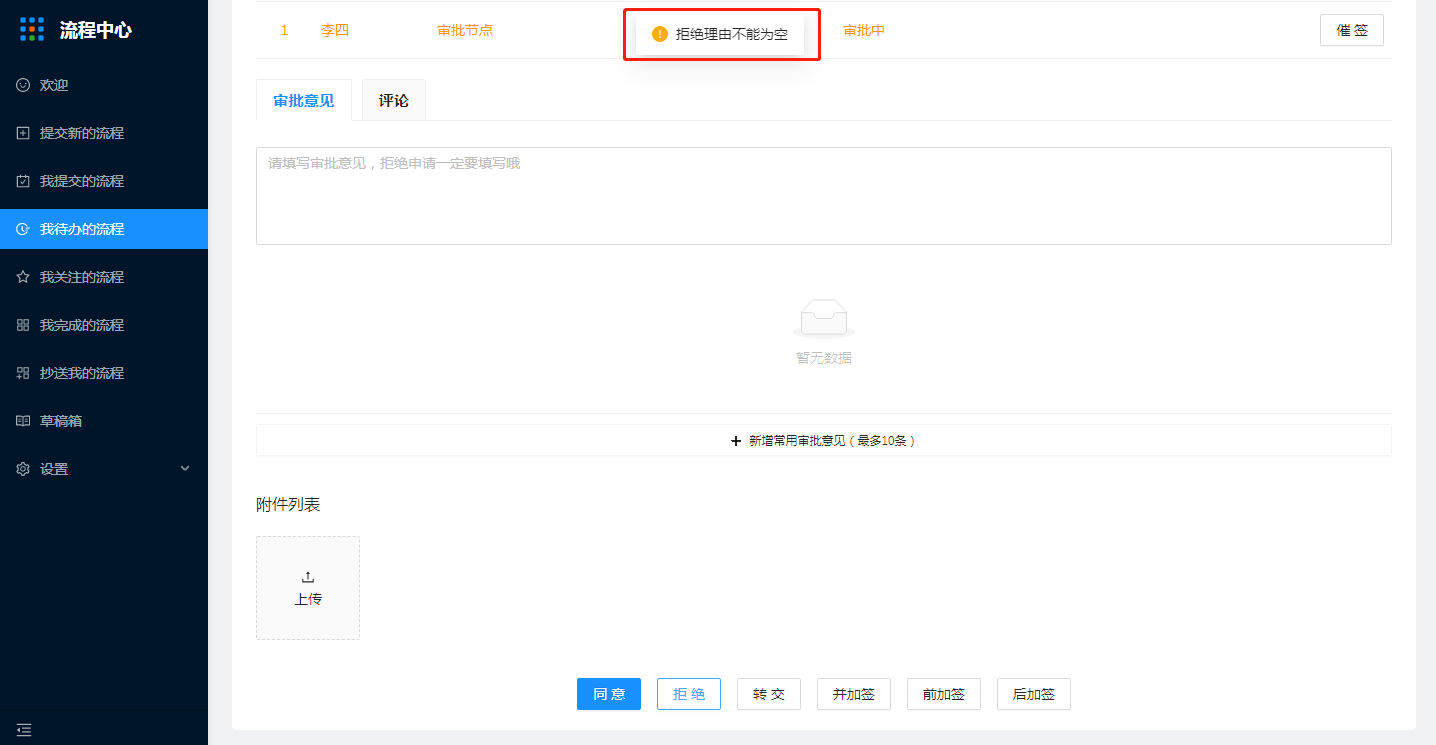Viewport: 1436px width, 745px height.
Task: Click the grid icon beside 我完成的流程
Action: (x=23, y=325)
